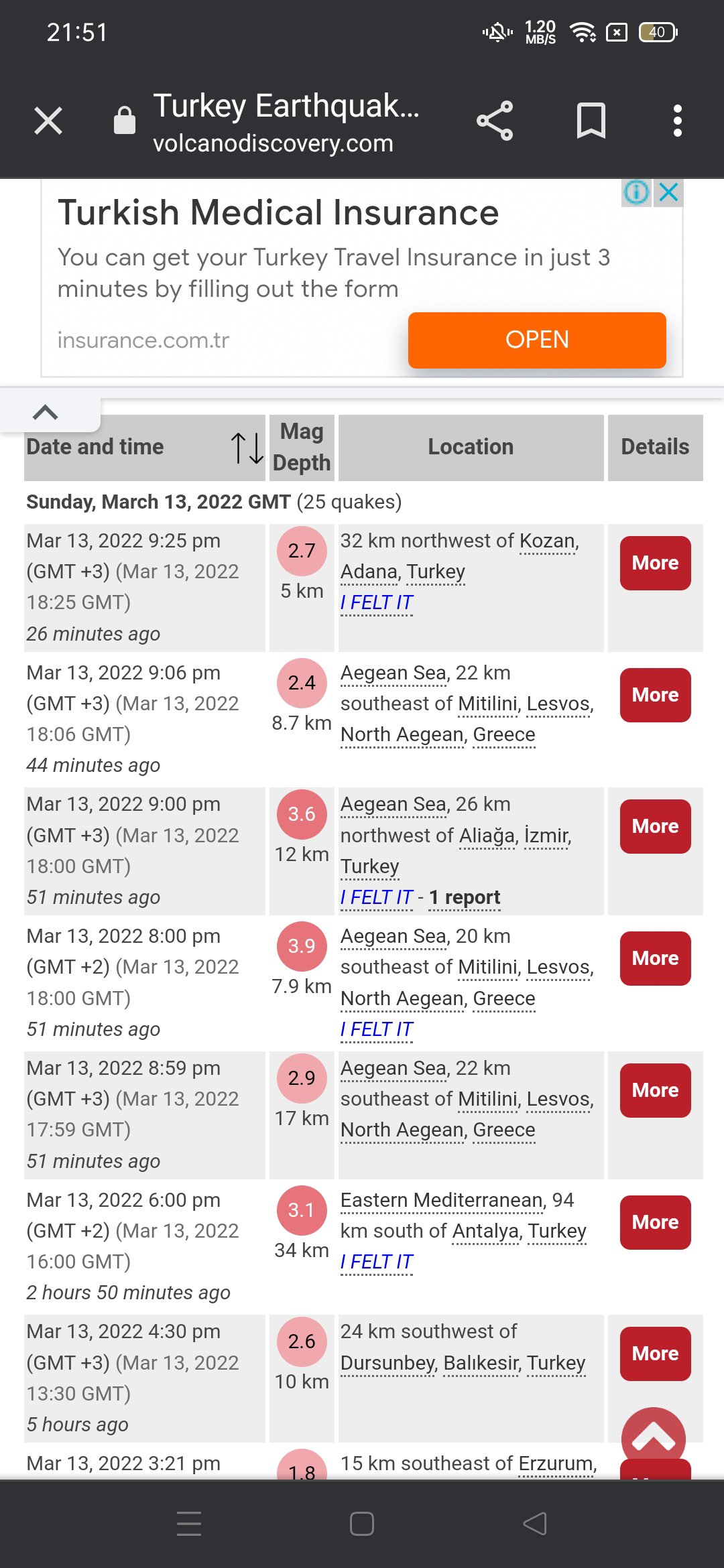Image resolution: width=724 pixels, height=1568 pixels.
Task: Open the 1 report link
Action: (465, 897)
